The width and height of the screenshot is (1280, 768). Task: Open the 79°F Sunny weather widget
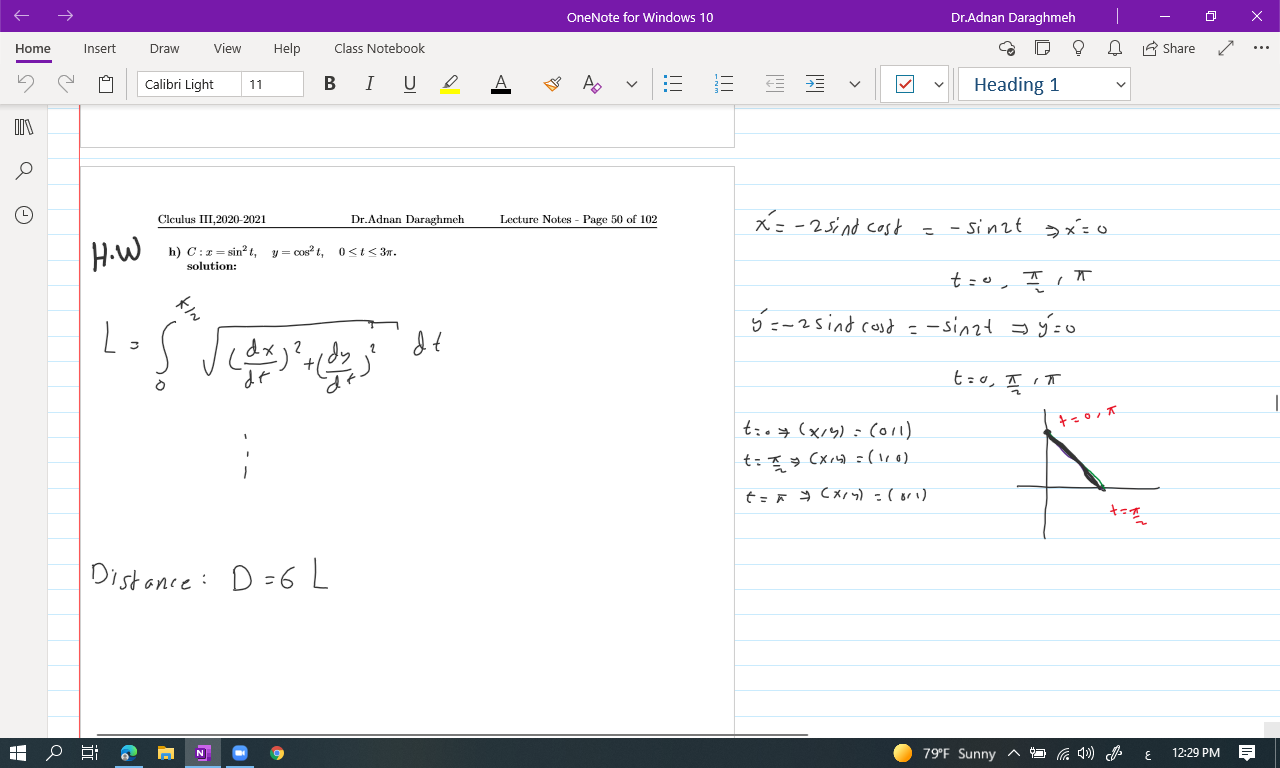[944, 753]
